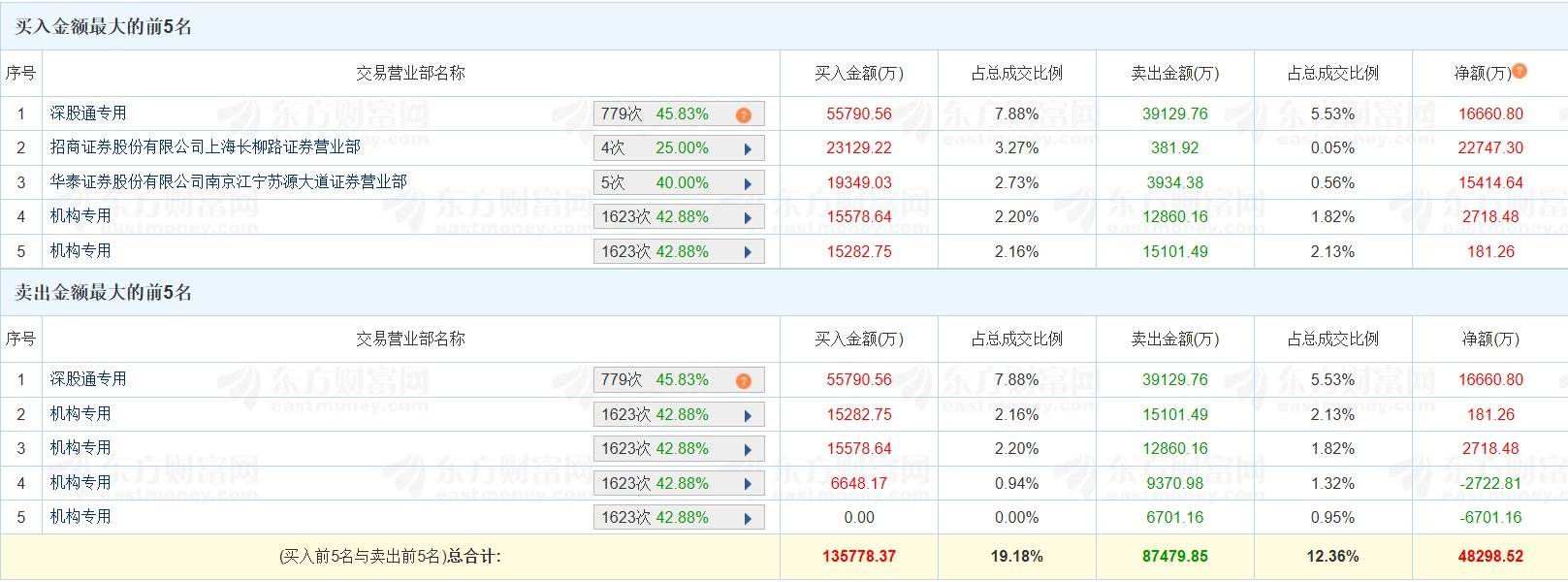Click the 4次 25.00% statistics box
Image resolution: width=1568 pixels, height=582 pixels.
(x=679, y=148)
